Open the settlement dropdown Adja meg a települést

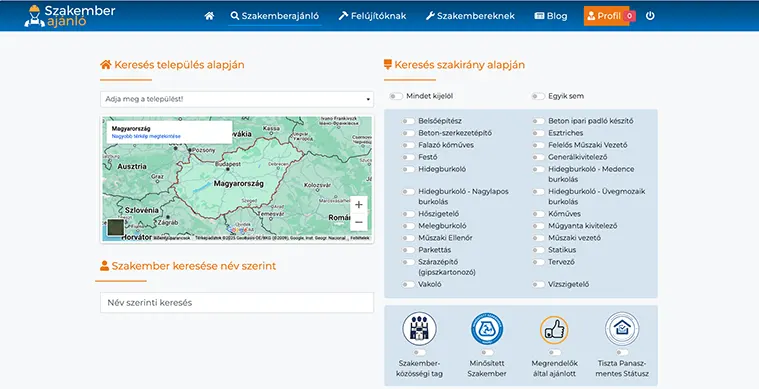(x=237, y=99)
